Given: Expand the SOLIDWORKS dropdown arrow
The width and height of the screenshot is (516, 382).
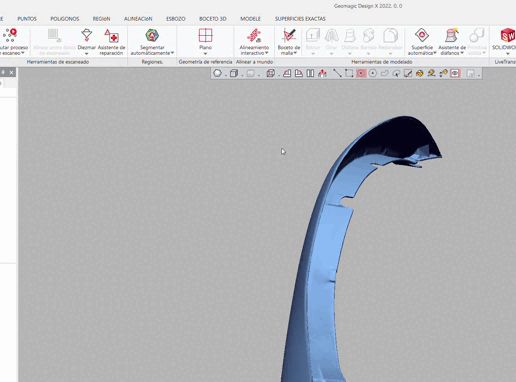Looking at the screenshot, I should 507,54.
